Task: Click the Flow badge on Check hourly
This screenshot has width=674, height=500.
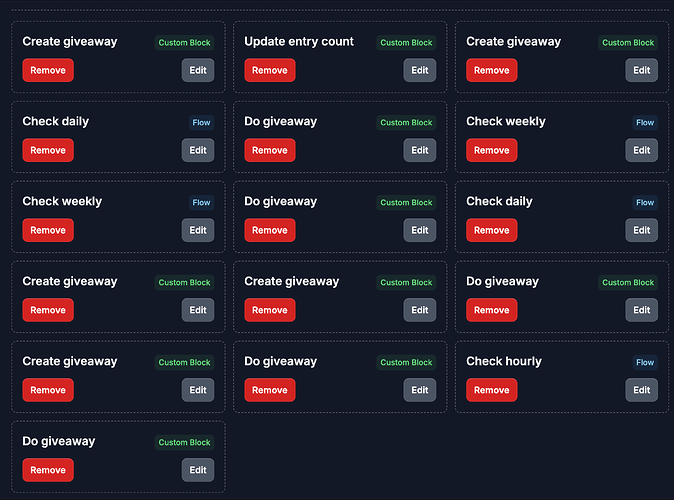Action: (x=645, y=363)
